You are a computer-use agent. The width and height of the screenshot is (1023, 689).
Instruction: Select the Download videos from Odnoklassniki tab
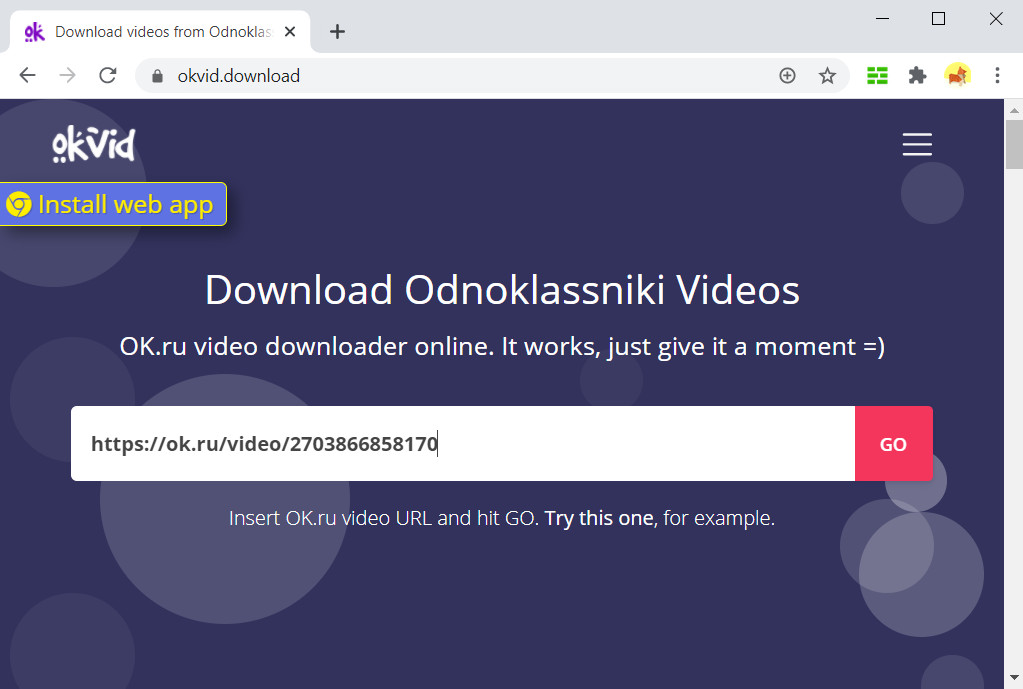click(160, 31)
